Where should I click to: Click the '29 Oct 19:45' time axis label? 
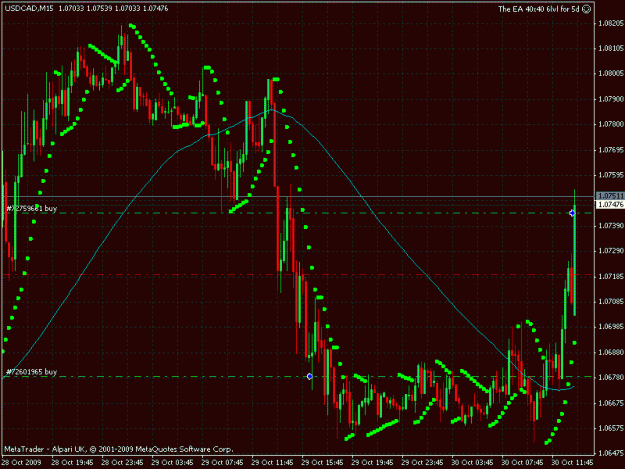click(x=372, y=462)
